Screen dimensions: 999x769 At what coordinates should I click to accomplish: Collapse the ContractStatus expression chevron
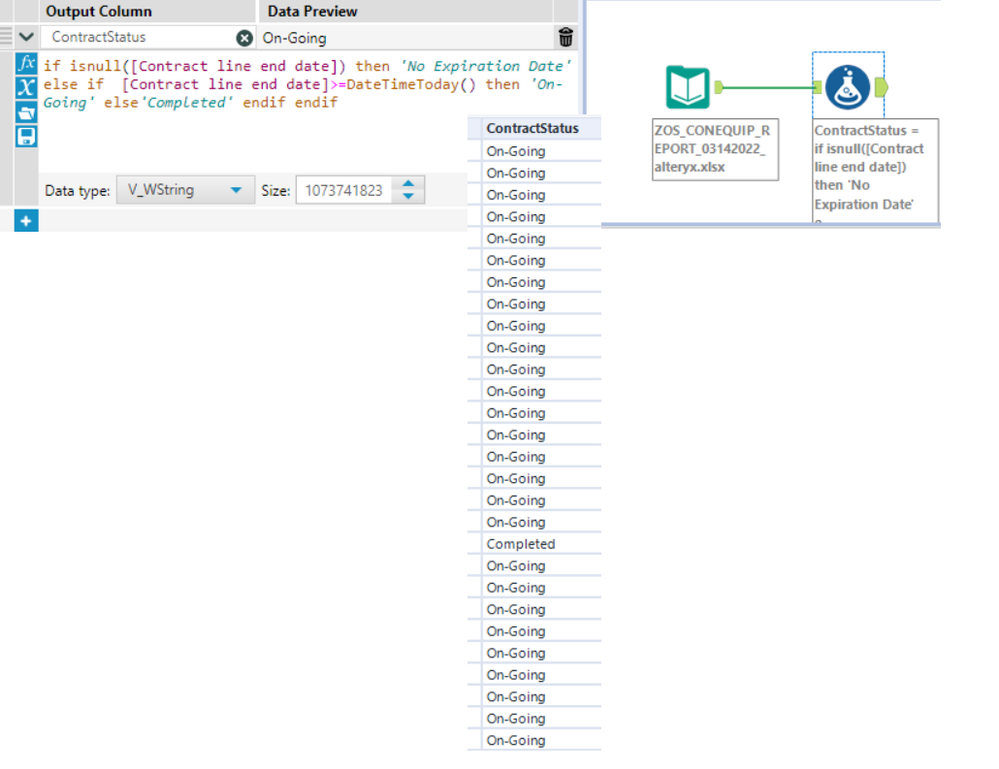click(x=26, y=37)
